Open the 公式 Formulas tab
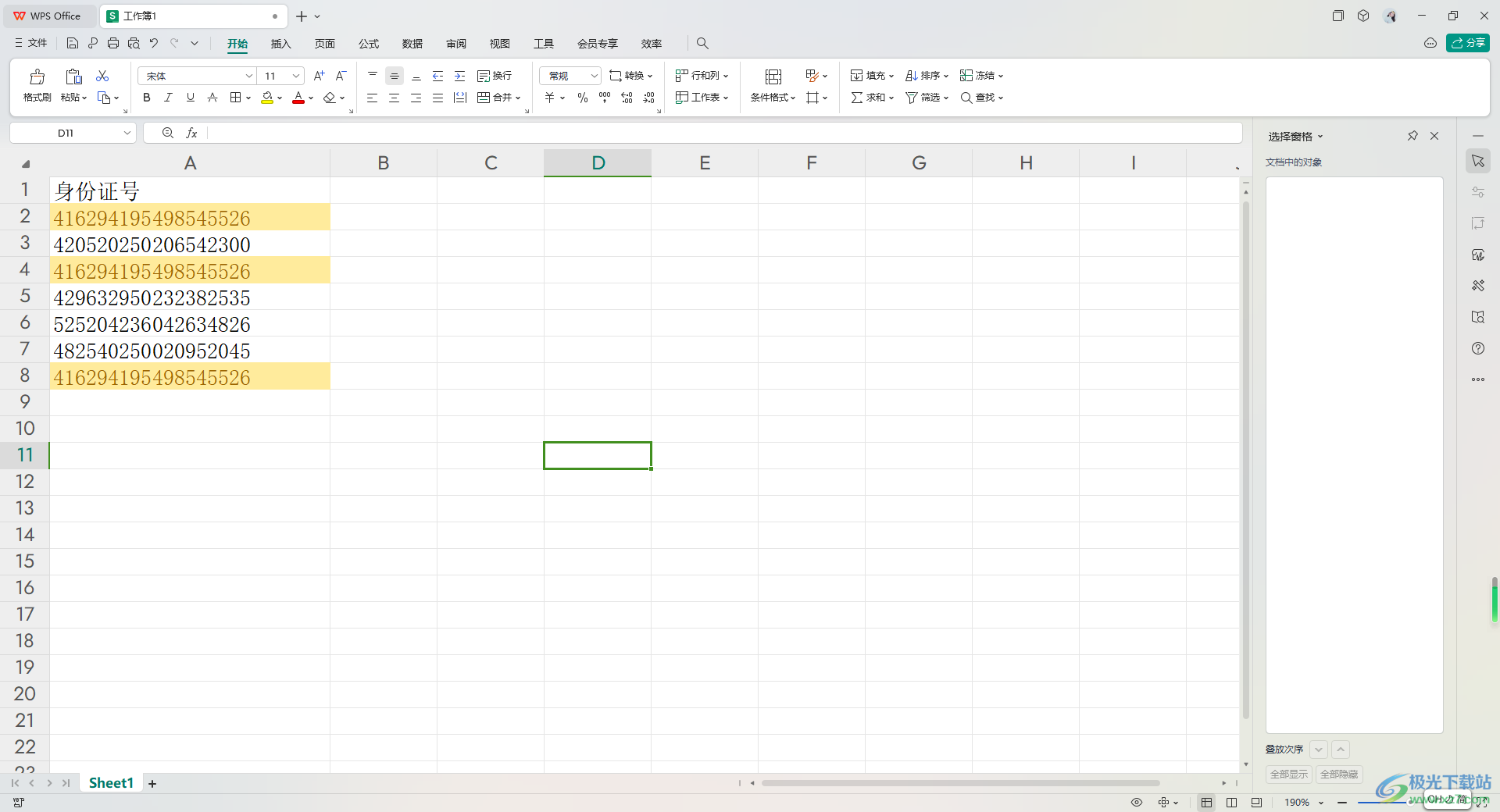 369,44
